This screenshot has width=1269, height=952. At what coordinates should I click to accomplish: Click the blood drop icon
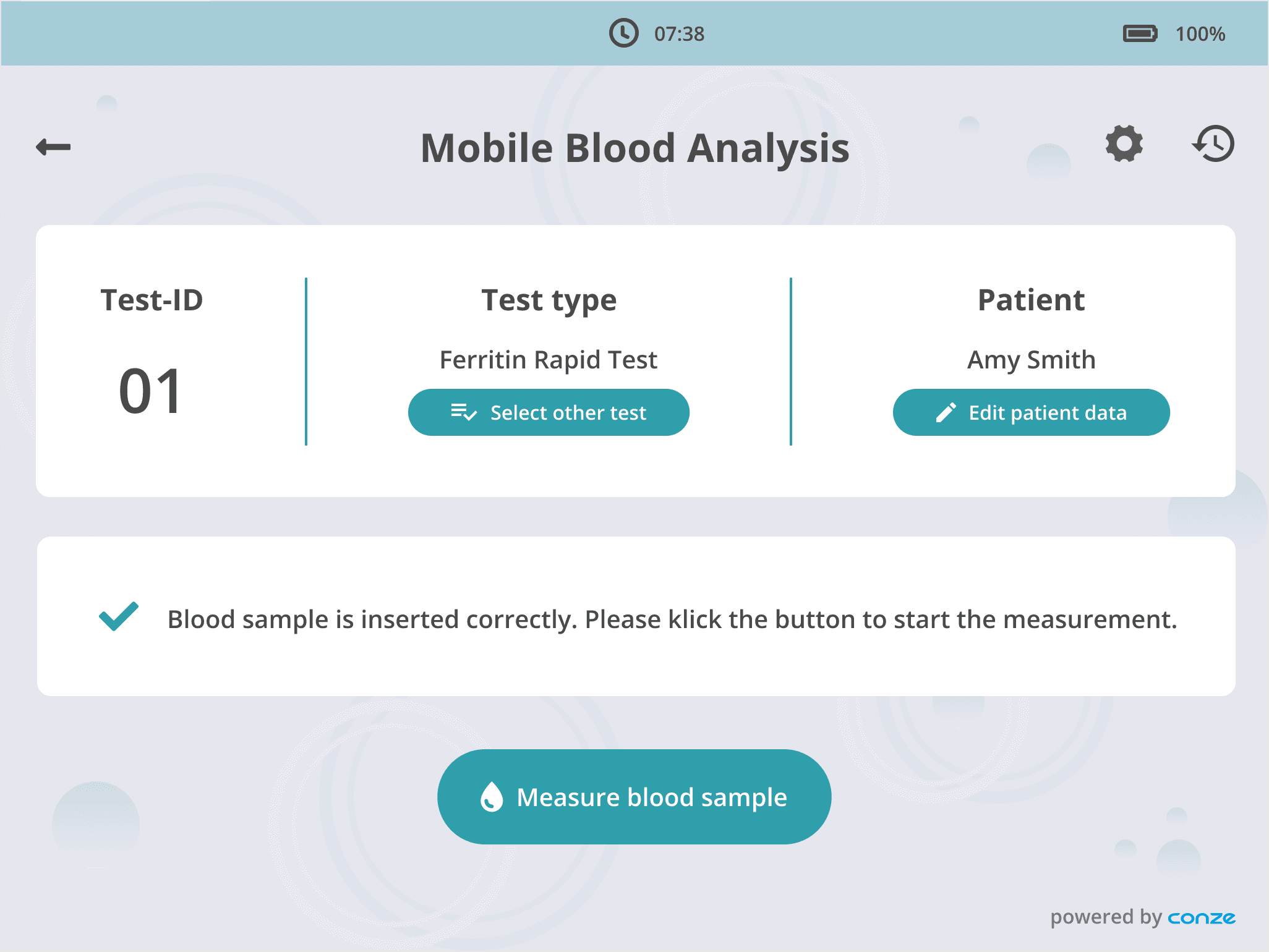pos(492,797)
